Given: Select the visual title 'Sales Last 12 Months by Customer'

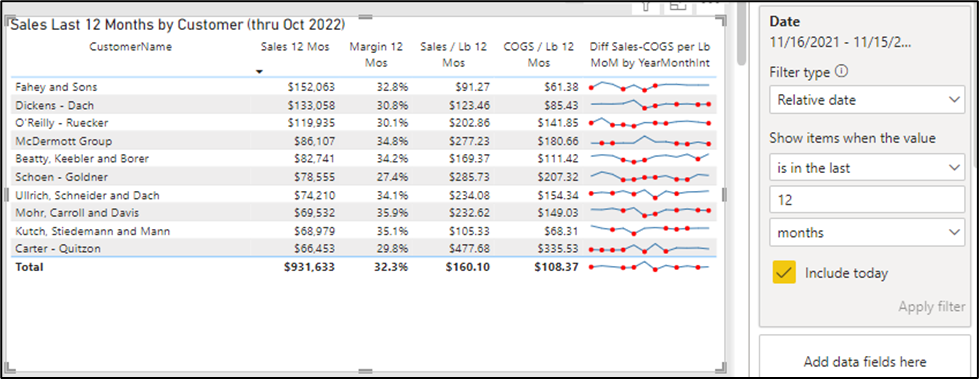Looking at the screenshot, I should [178, 25].
